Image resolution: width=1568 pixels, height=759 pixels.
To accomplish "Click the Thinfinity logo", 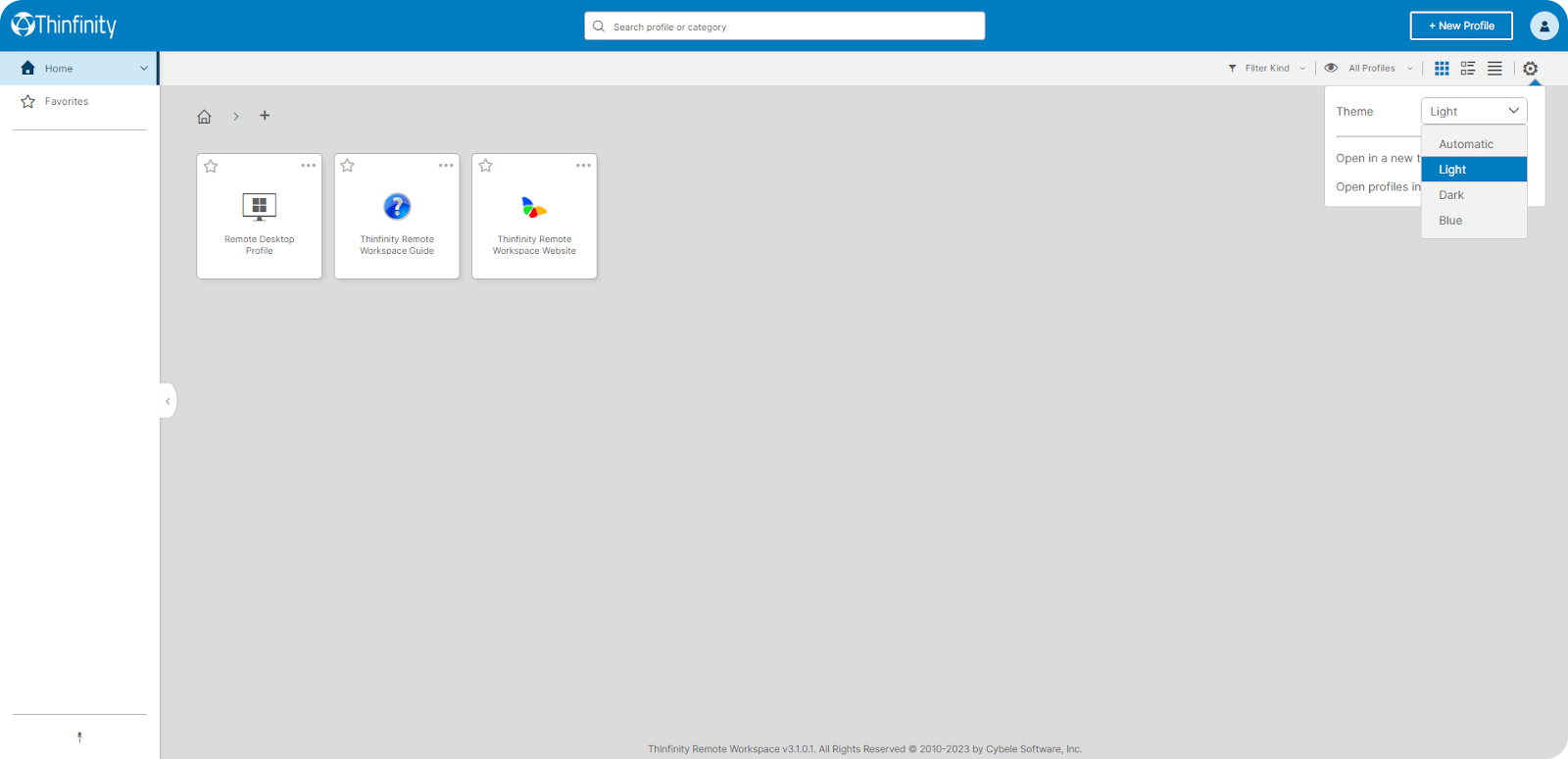I will coord(64,25).
